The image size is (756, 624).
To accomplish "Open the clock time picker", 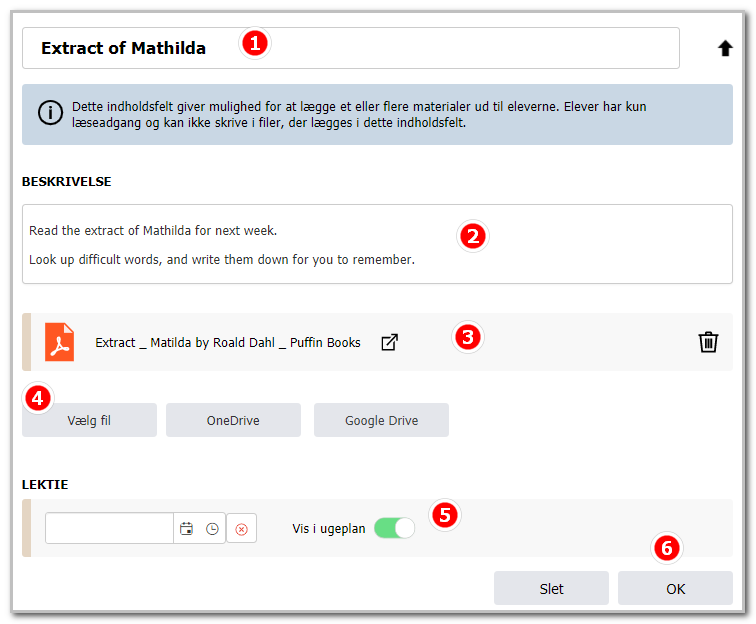I will click(212, 529).
